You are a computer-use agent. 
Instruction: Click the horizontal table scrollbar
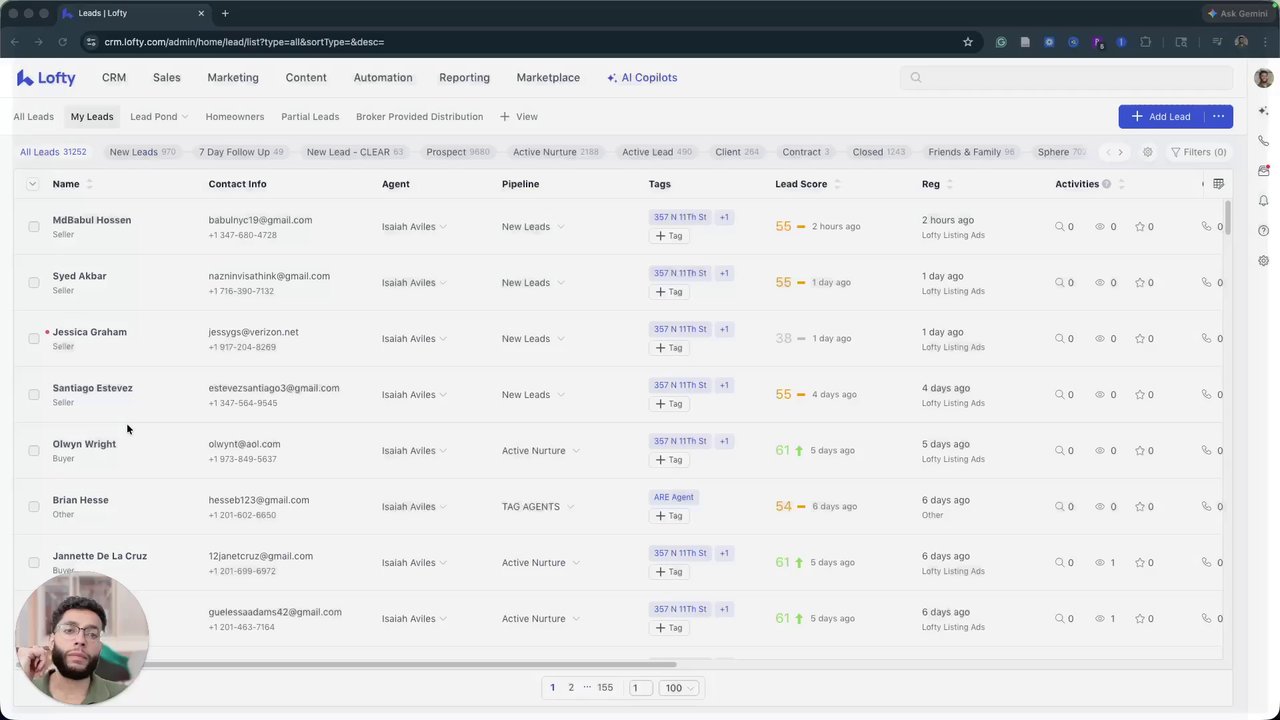[x=345, y=664]
